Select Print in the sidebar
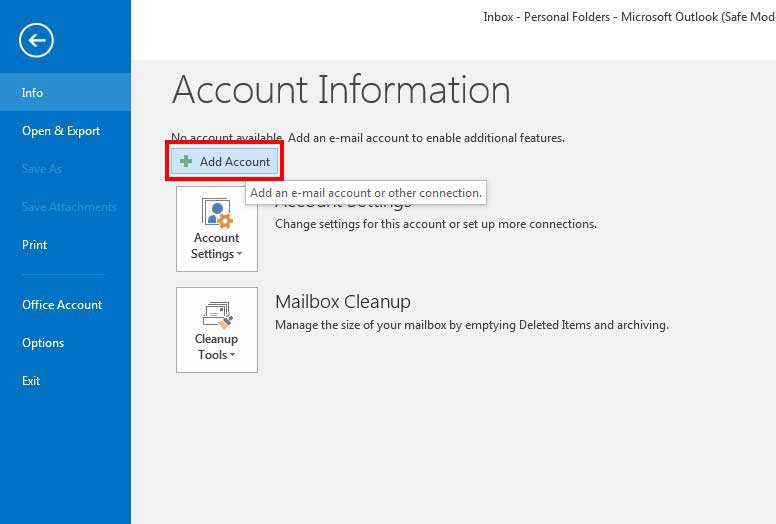Image resolution: width=776 pixels, height=524 pixels. [x=65, y=245]
